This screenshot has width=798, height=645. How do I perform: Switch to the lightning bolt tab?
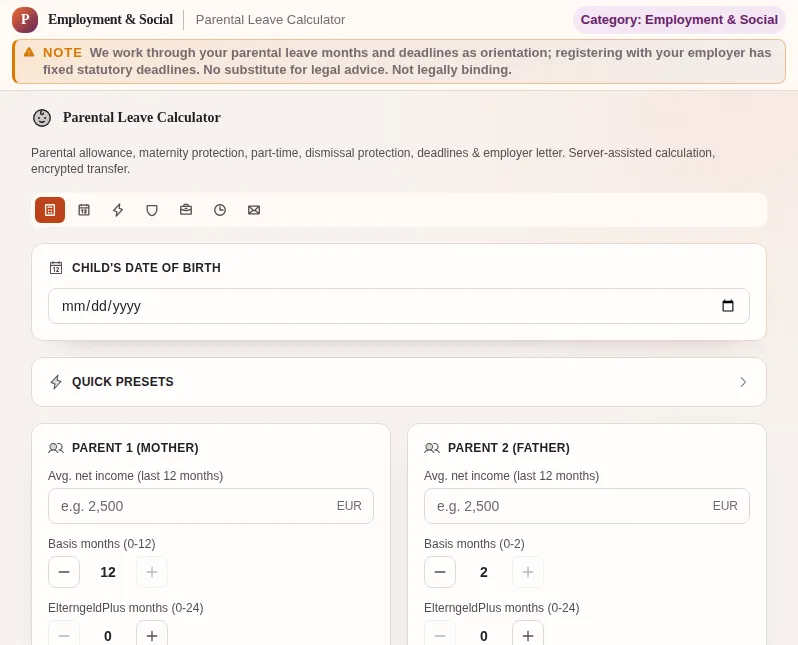pyautogui.click(x=118, y=210)
